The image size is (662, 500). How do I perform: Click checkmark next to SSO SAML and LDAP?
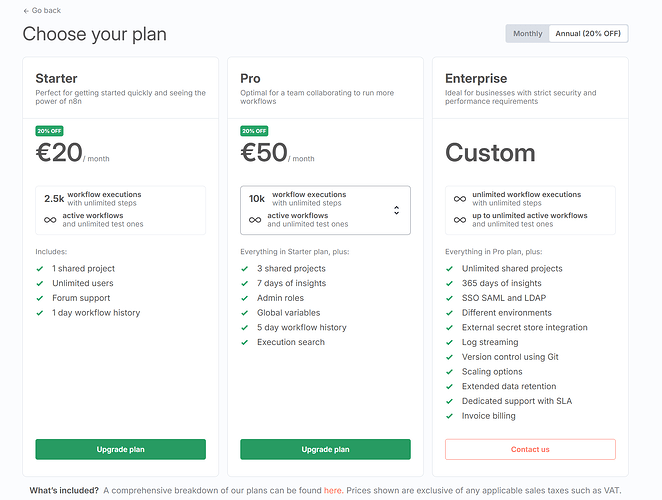click(x=451, y=298)
